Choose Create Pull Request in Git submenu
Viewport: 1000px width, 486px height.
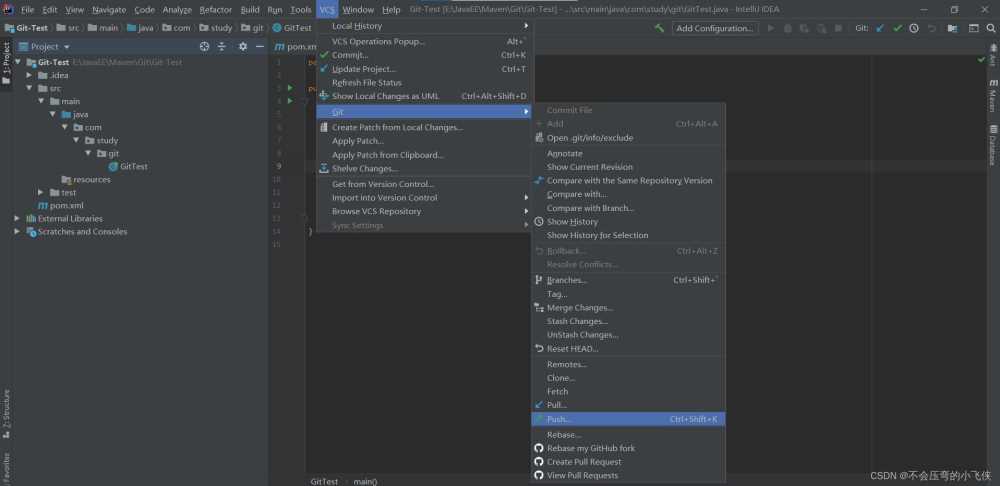coord(628,462)
